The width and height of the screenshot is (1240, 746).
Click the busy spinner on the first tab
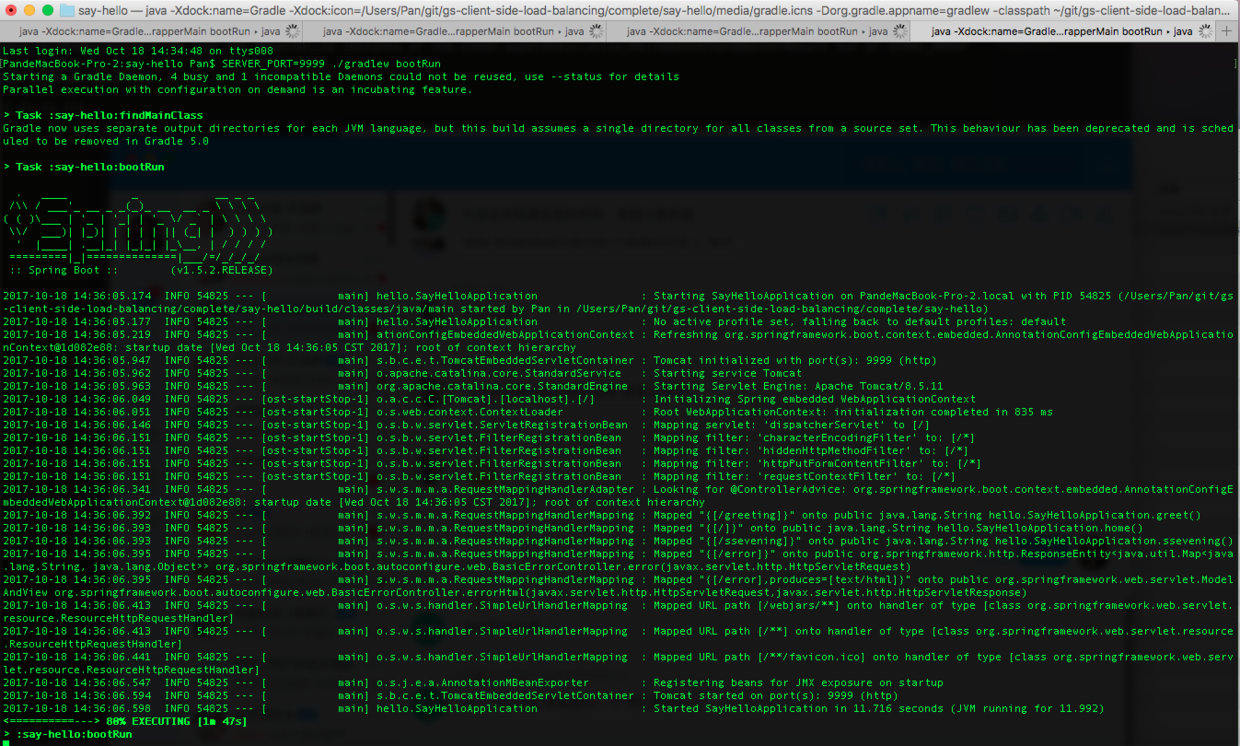(292, 31)
